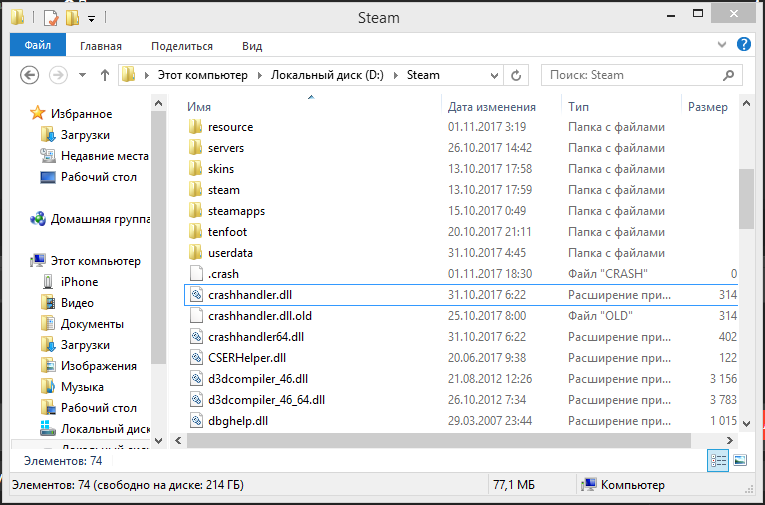Image resolution: width=765 pixels, height=505 pixels.
Task: Click New Folder quick access icon
Action: (x=72, y=18)
